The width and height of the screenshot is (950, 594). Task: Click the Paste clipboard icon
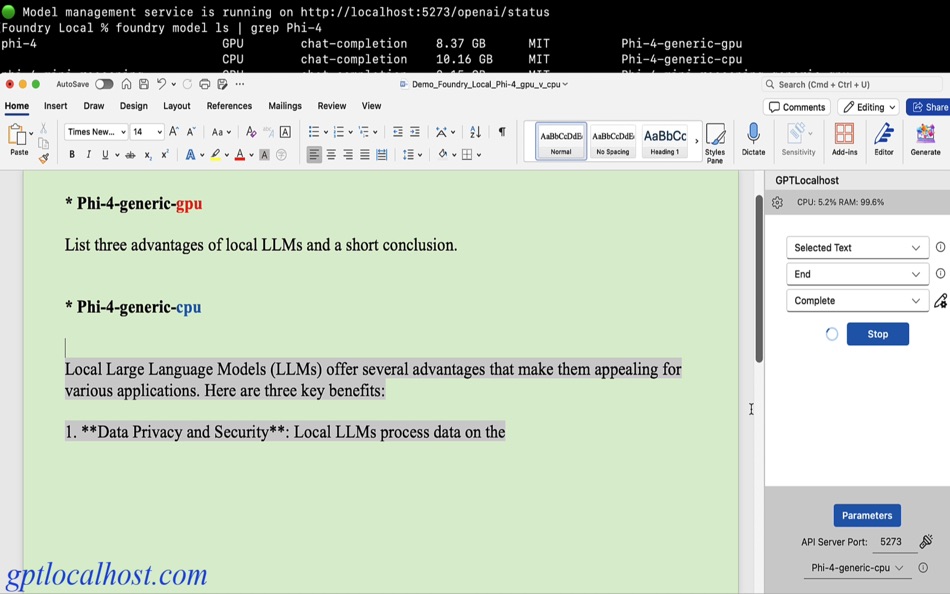[17, 135]
